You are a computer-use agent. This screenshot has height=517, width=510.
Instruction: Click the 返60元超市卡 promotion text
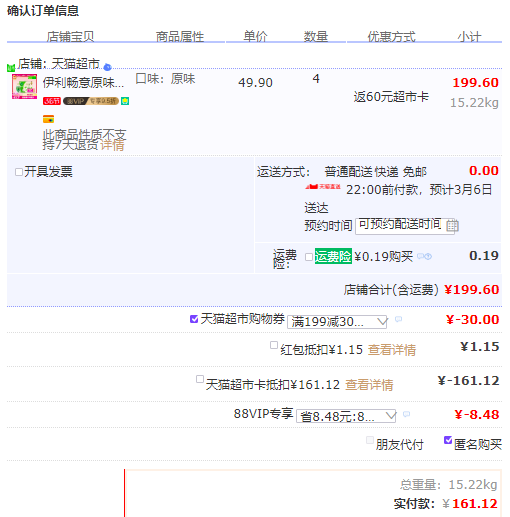coord(391,97)
